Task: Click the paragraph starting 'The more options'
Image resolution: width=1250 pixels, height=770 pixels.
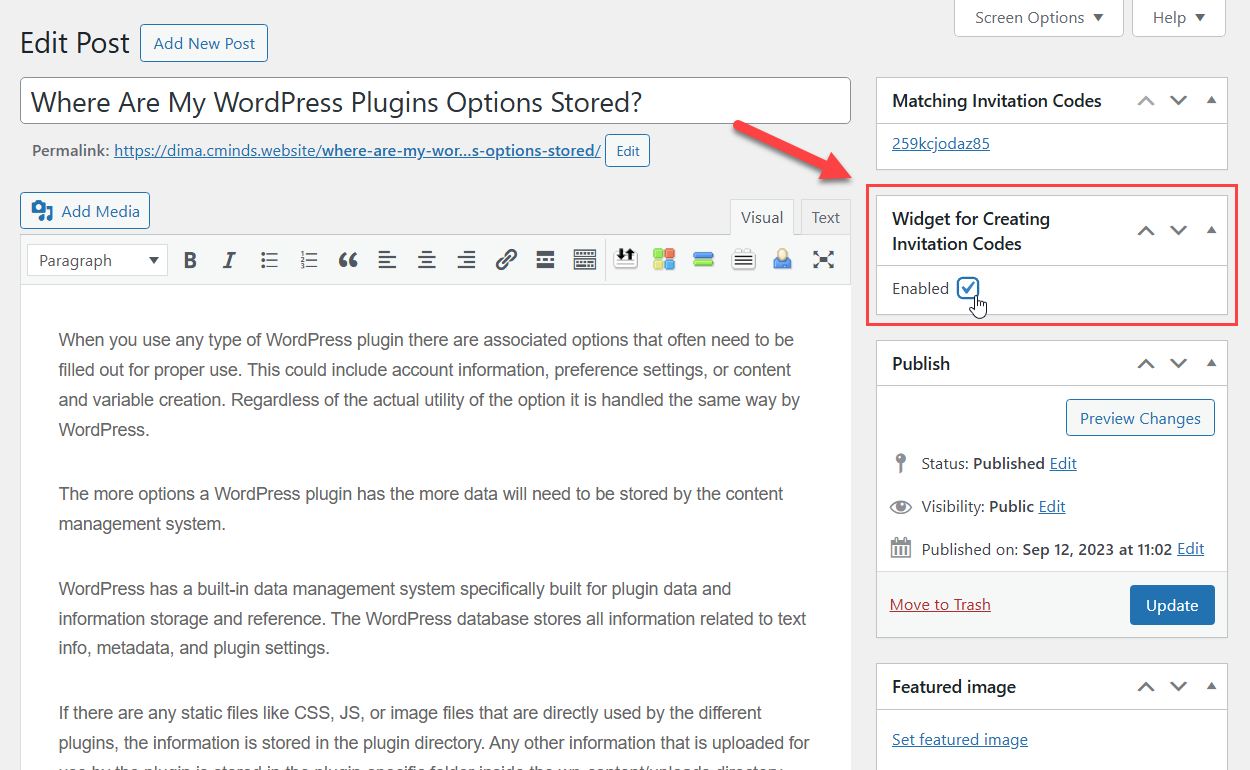Action: pos(421,508)
